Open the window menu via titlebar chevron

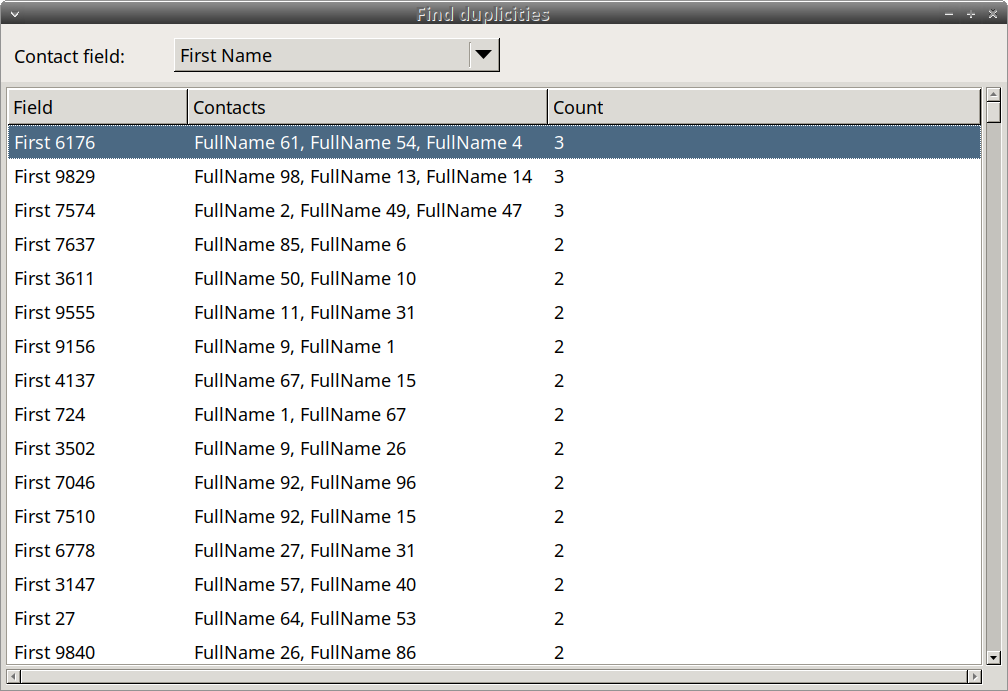point(14,14)
